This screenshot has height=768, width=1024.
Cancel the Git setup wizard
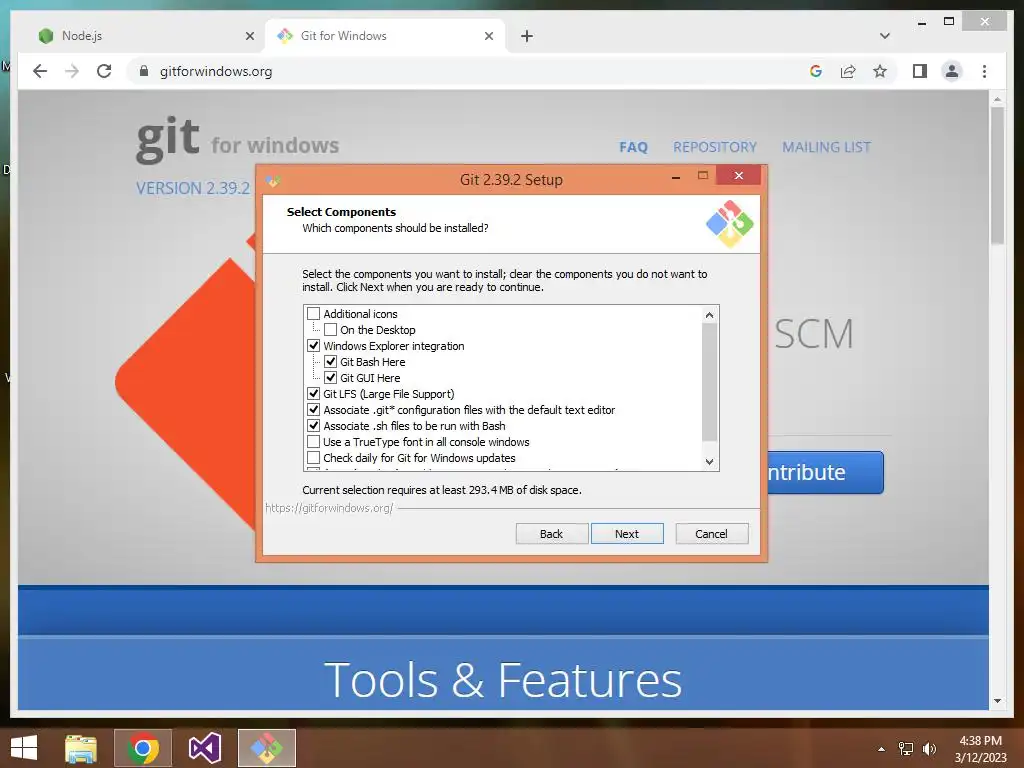(x=711, y=534)
